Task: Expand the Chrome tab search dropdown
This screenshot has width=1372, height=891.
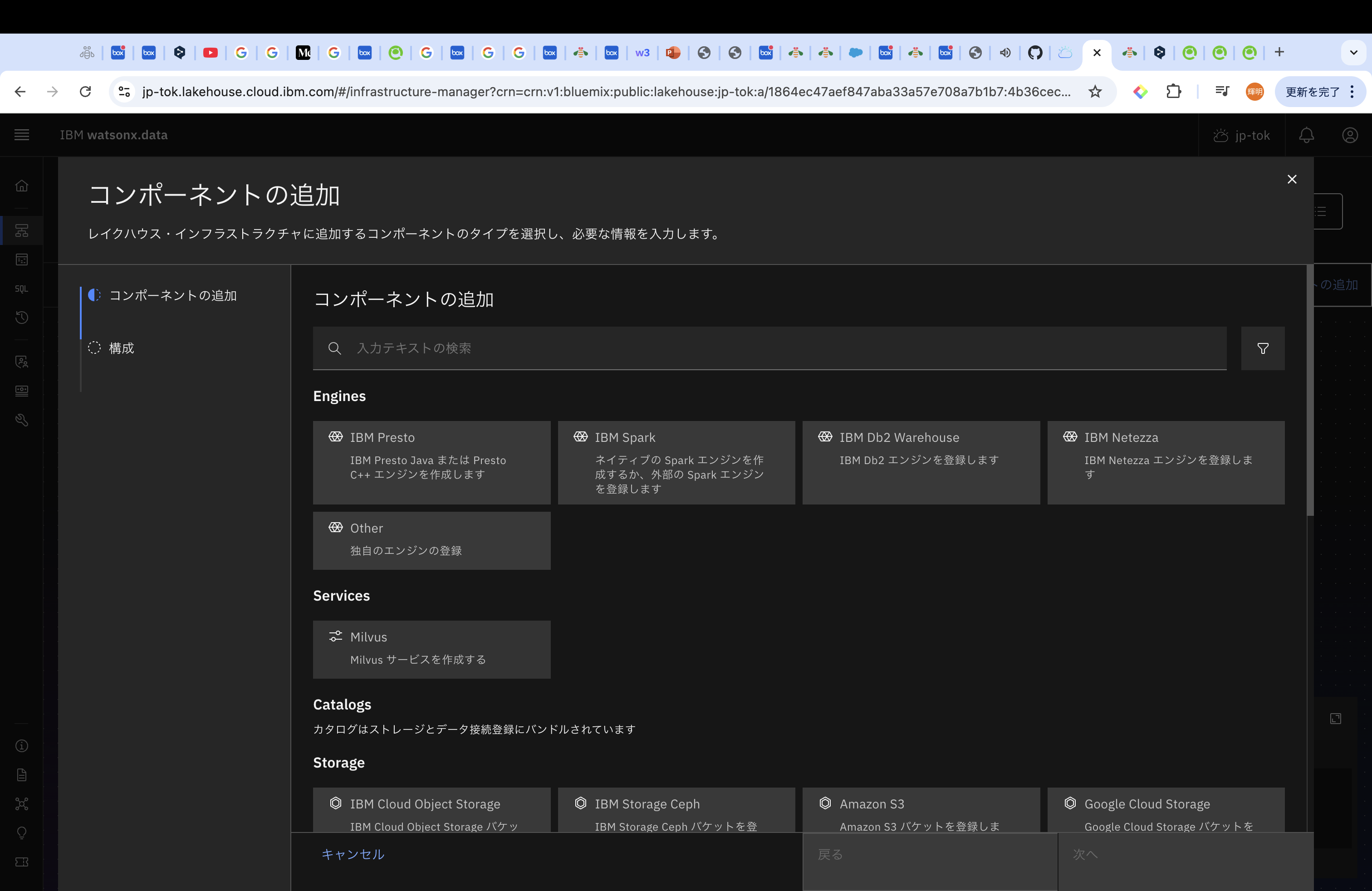Action: point(1353,53)
